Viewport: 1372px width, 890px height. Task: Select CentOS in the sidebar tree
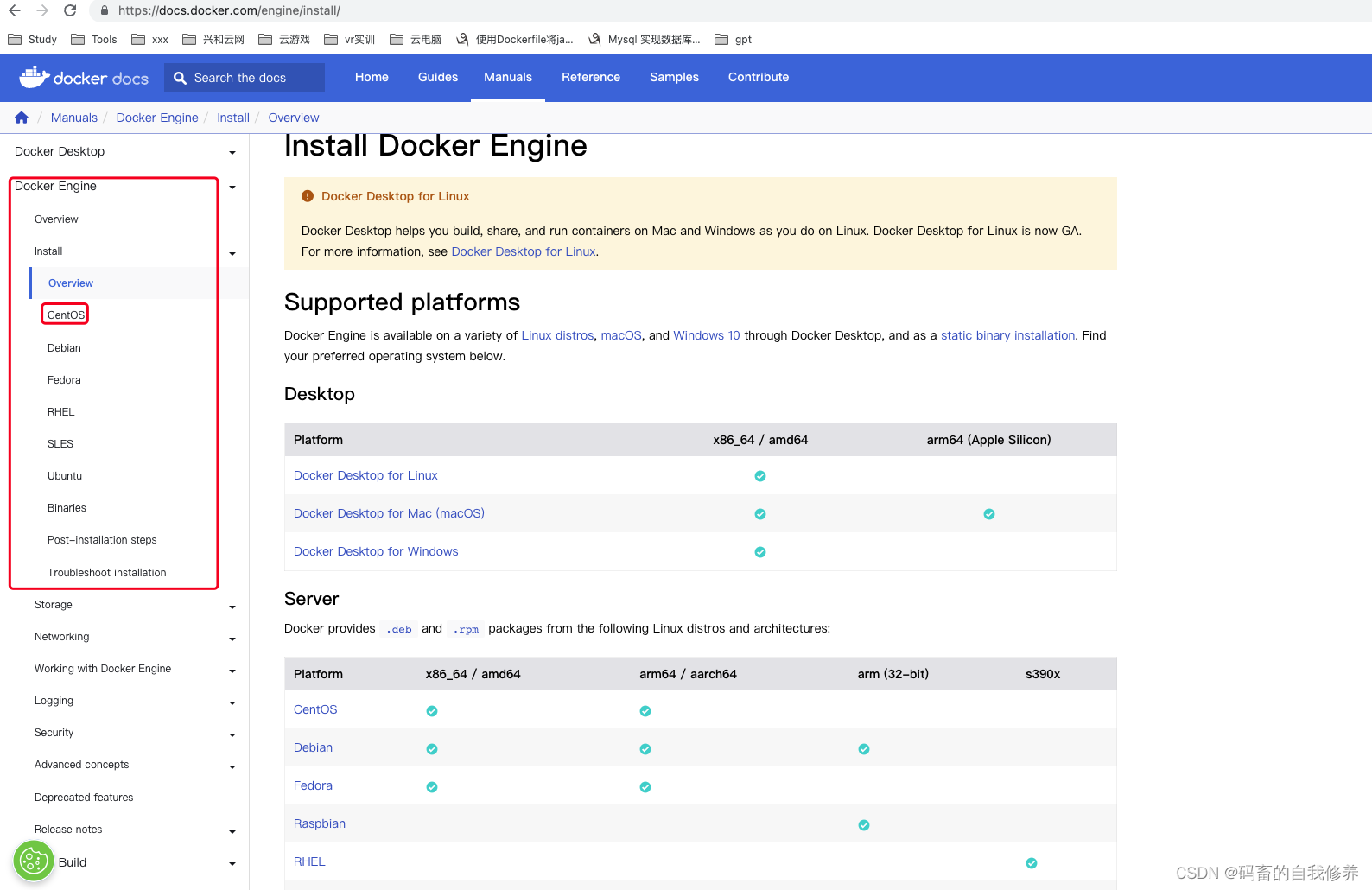point(66,315)
